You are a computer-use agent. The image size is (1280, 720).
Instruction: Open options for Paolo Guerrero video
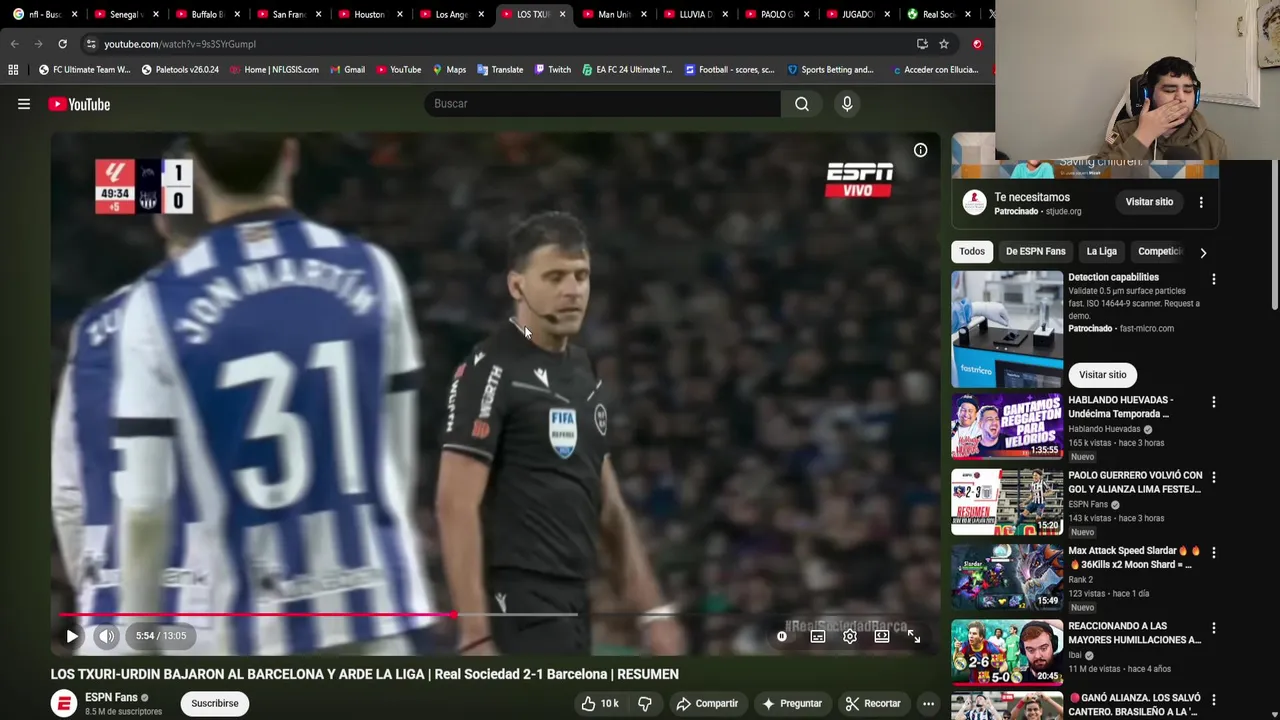pos(1214,478)
